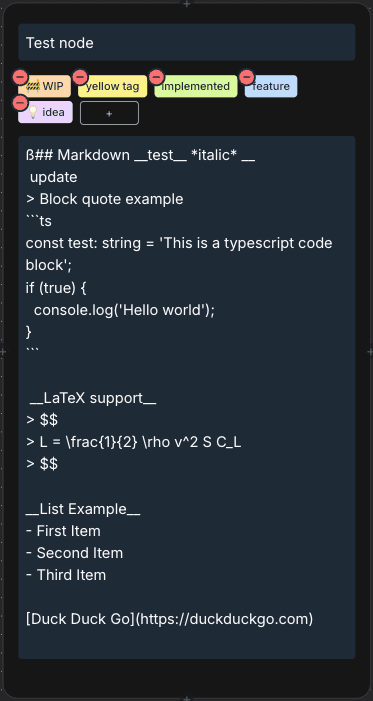Image resolution: width=373 pixels, height=701 pixels.
Task: Click the Duck Duck Go link text
Action: (x=170, y=619)
